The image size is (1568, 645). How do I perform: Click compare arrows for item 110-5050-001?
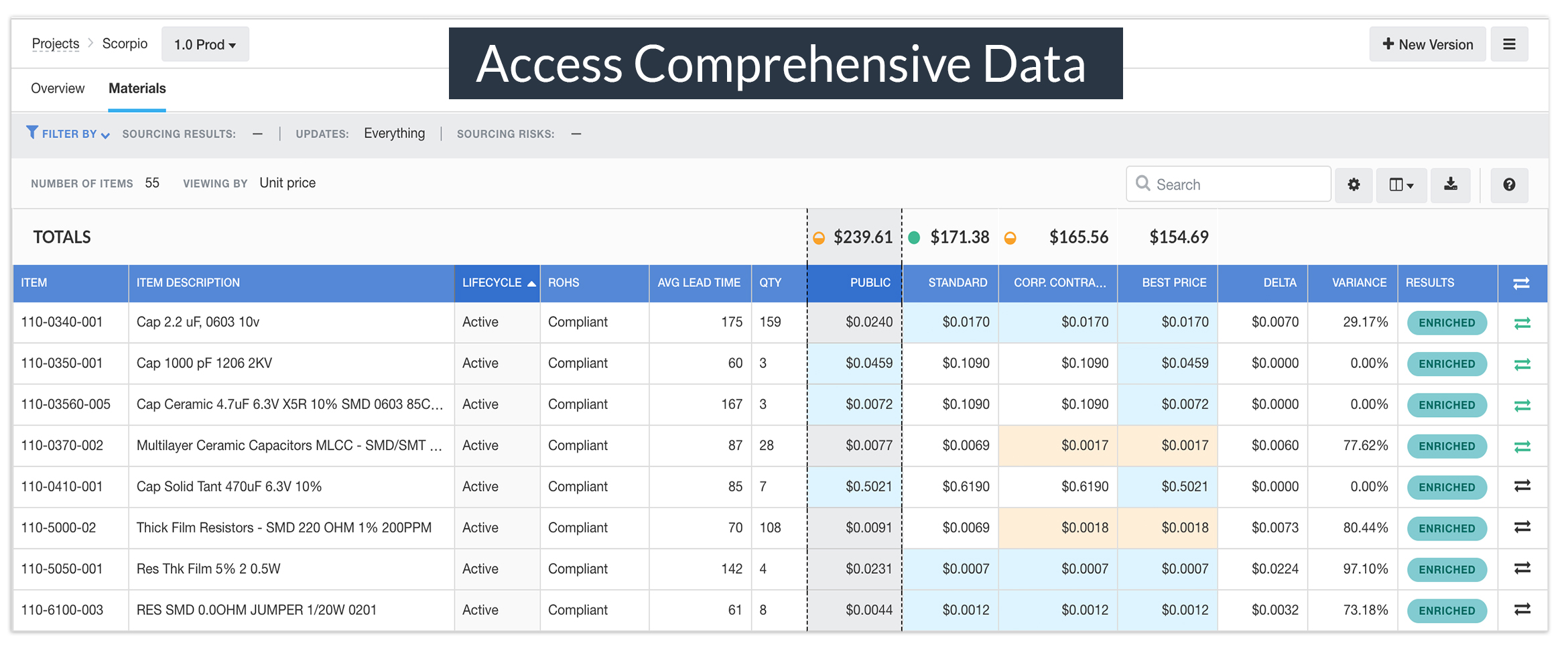coord(1522,568)
